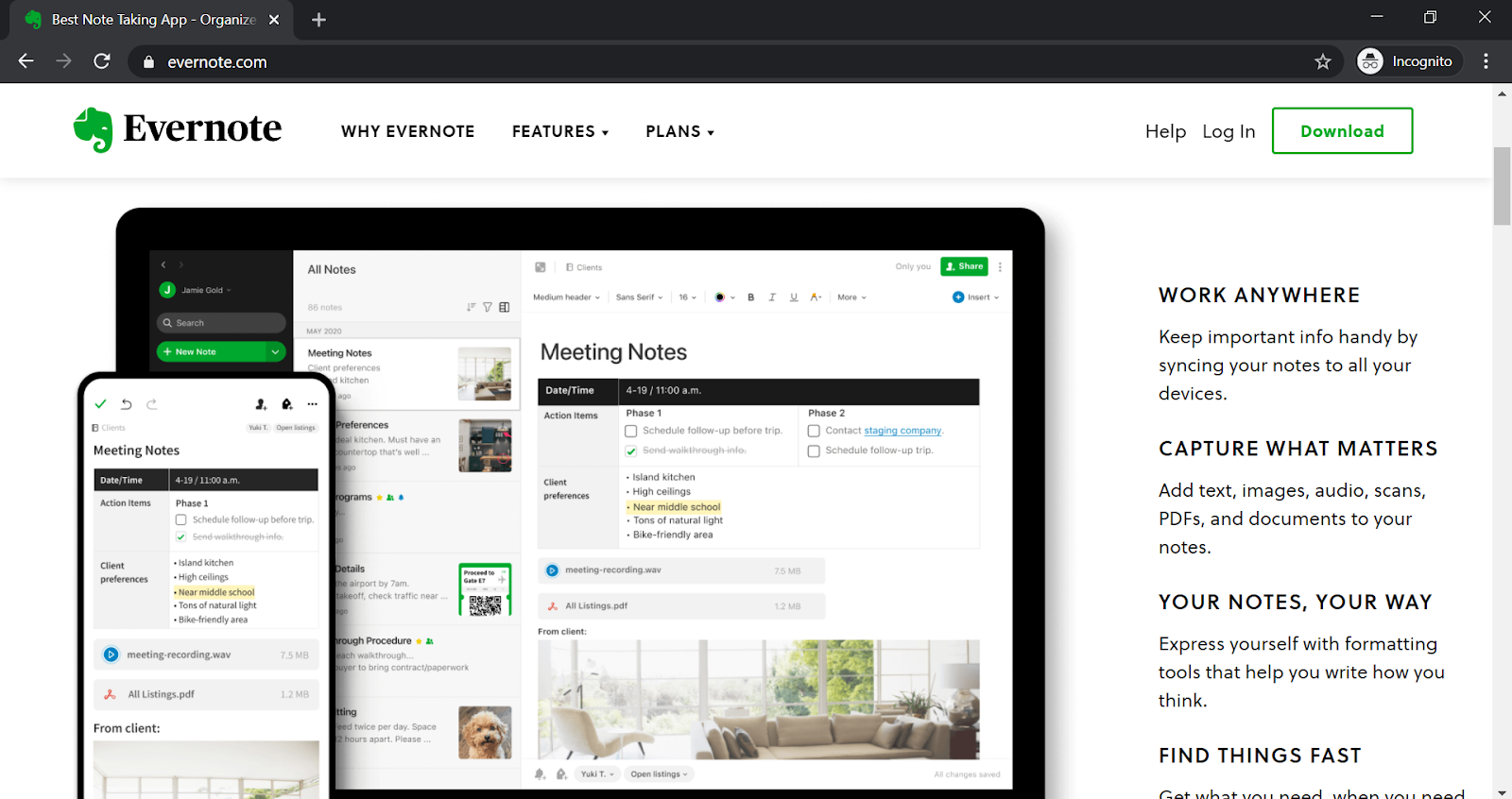
Task: Uncheck 'Send walkthrough info' on the phone
Action: click(181, 537)
